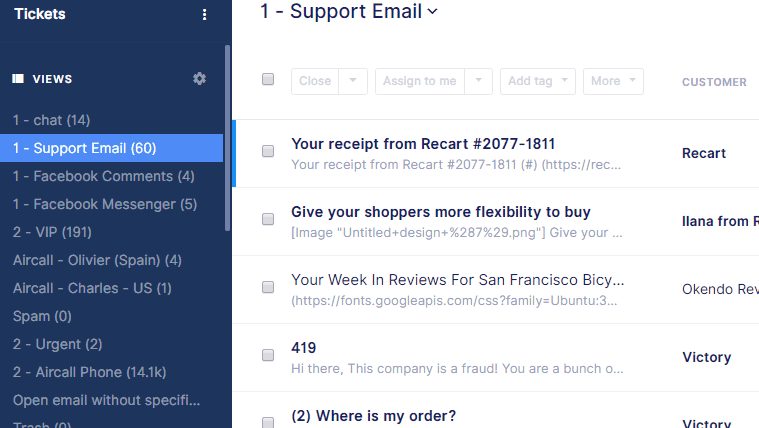Select the '1 - Support Email (60)' view
The width and height of the screenshot is (759, 428).
[x=111, y=148]
